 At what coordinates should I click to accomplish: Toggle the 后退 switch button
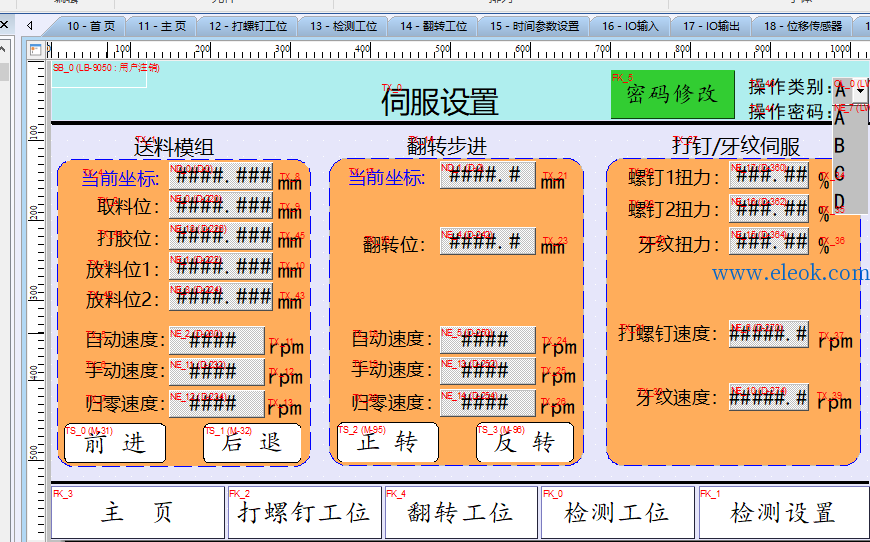(x=252, y=443)
